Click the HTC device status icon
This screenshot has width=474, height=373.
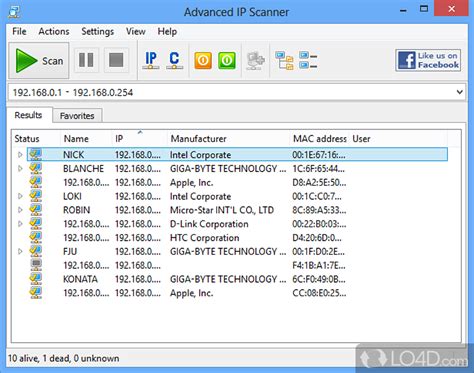[x=36, y=237]
